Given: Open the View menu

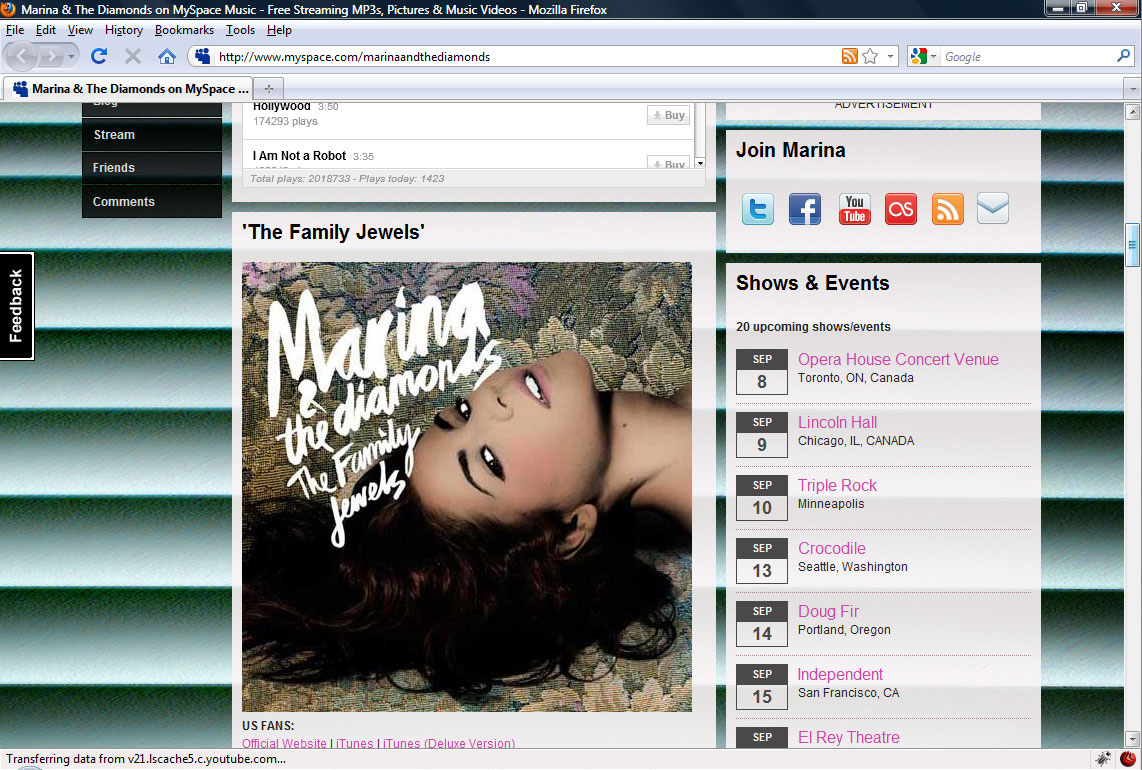Looking at the screenshot, I should click(x=80, y=30).
